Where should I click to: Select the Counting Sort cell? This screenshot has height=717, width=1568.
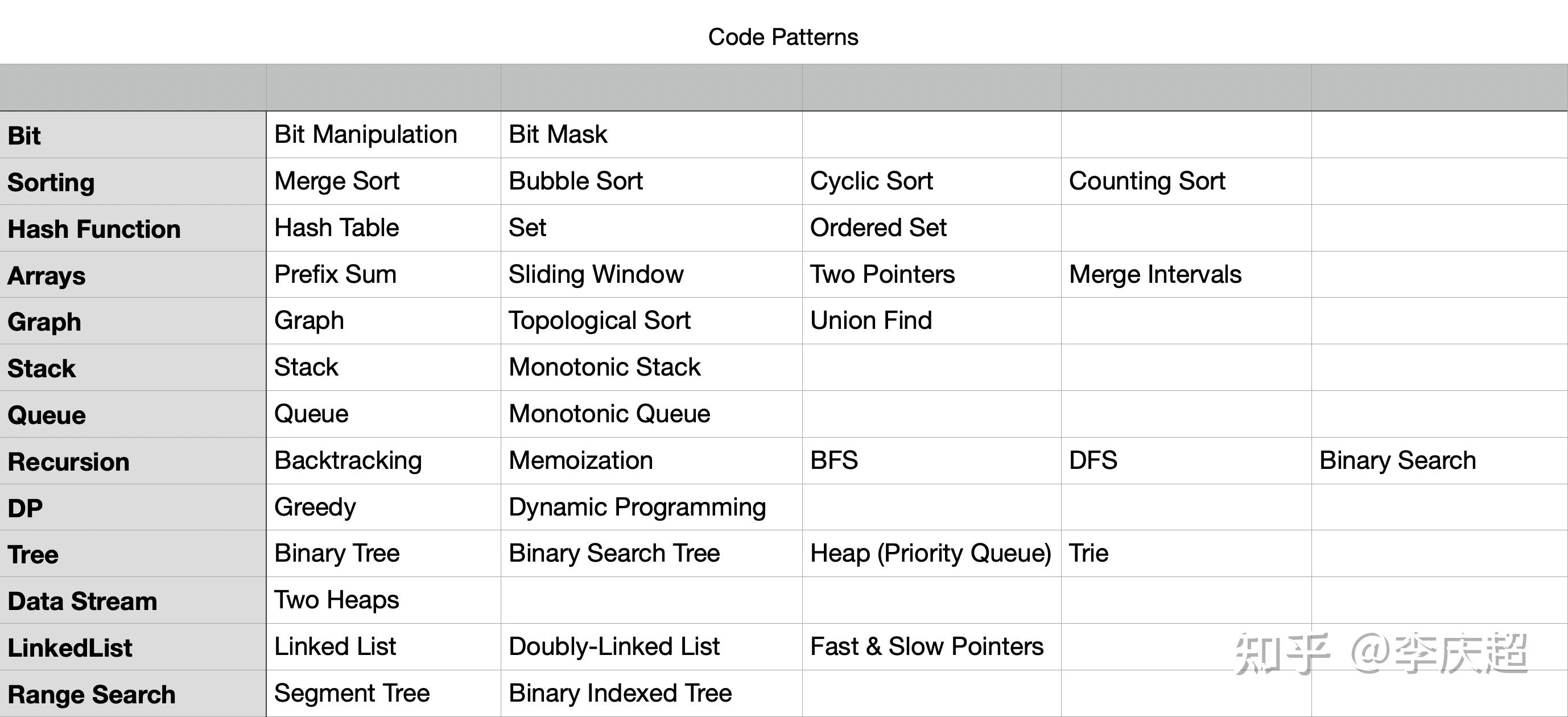tap(1147, 182)
